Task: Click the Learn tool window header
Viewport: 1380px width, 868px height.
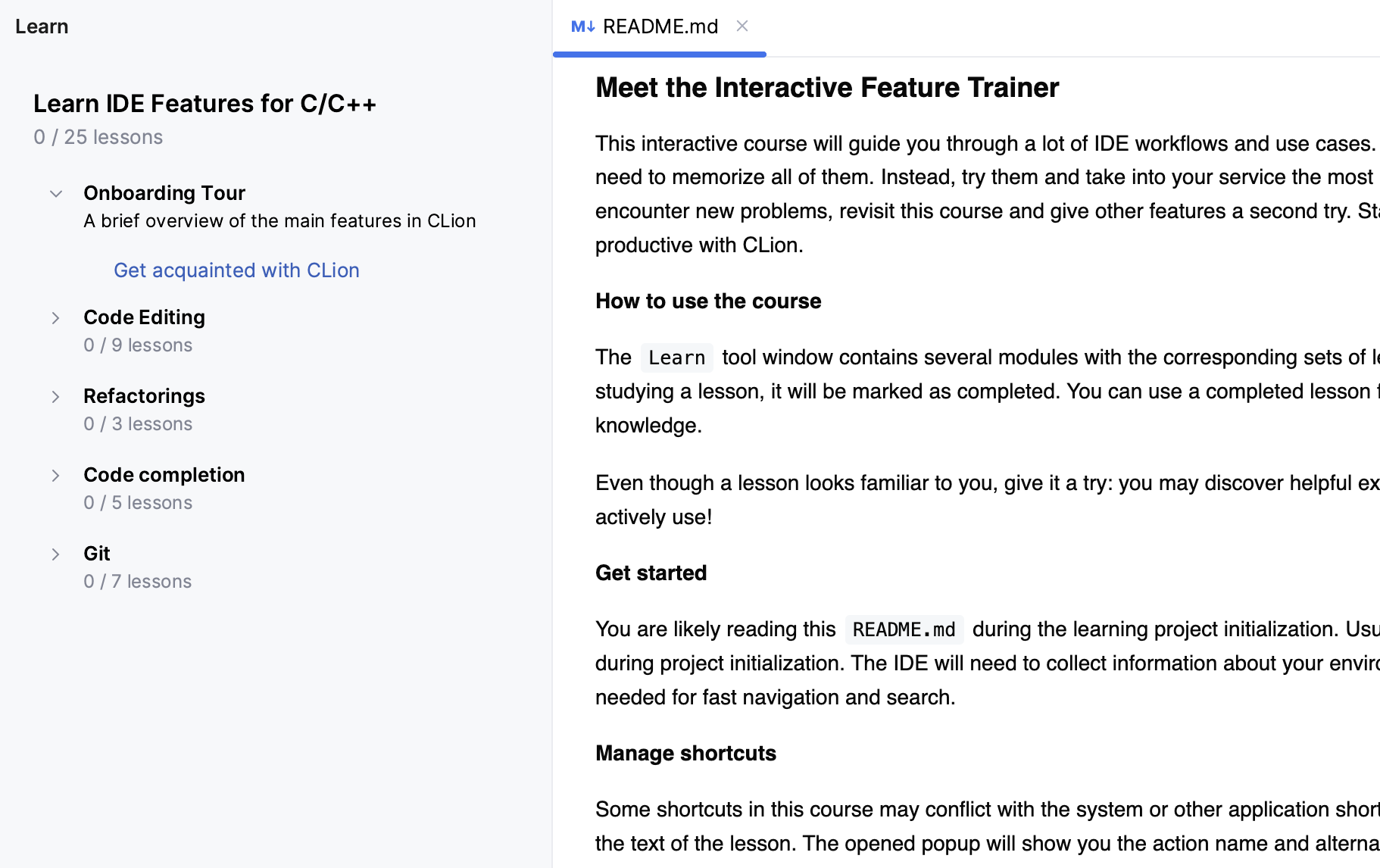Action: (42, 26)
